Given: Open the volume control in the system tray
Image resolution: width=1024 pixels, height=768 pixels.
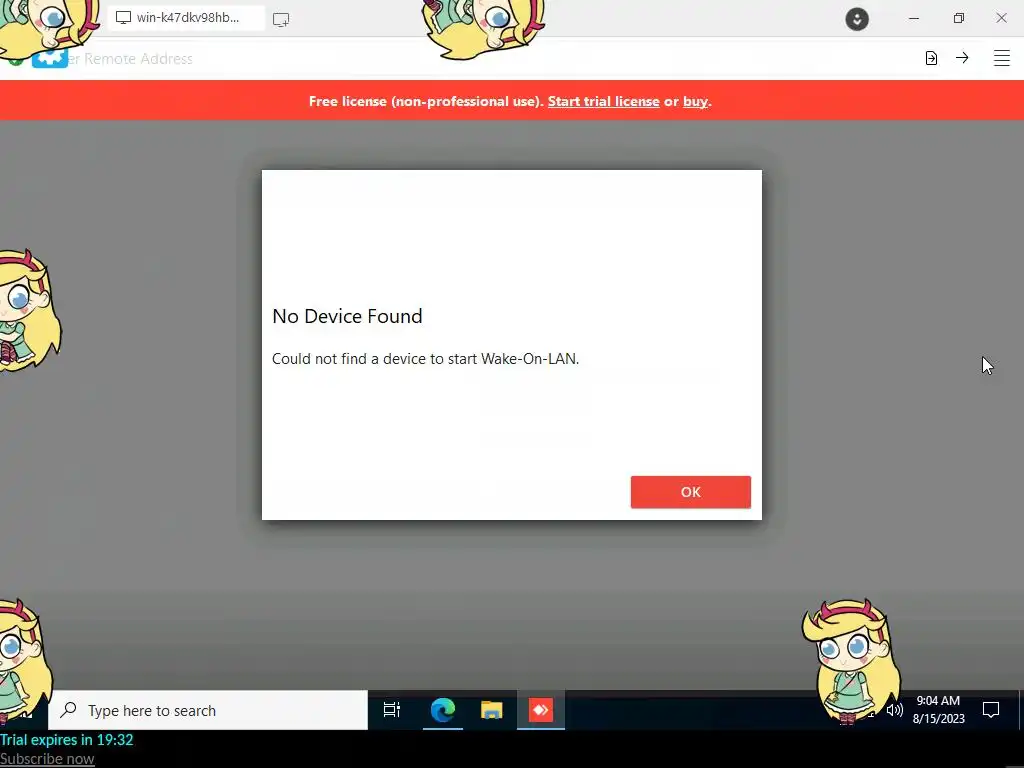Looking at the screenshot, I should 895,710.
